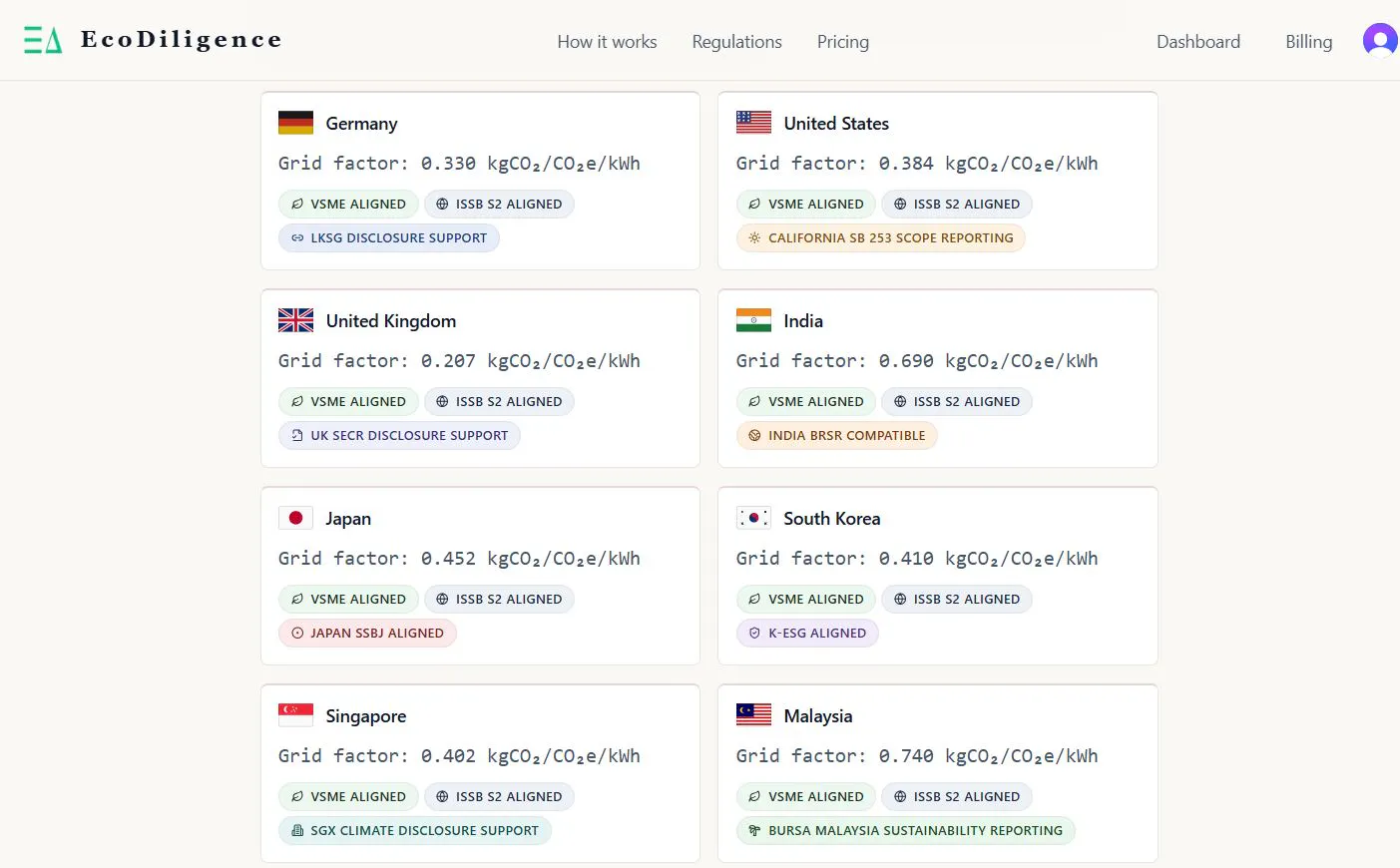Click leaf icon in Germany's VSME badge

point(297,205)
